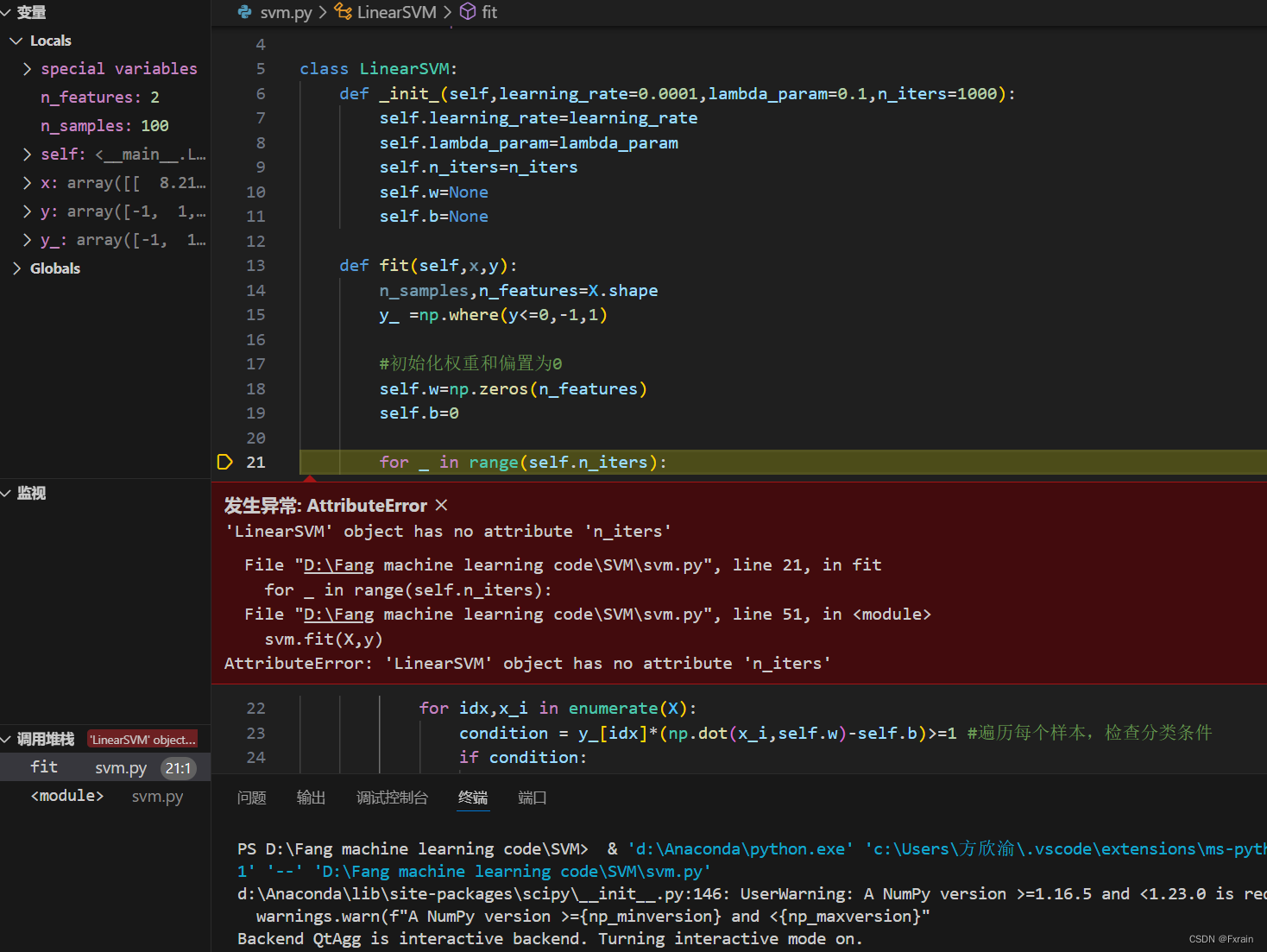1267x952 pixels.
Task: Open the LinearSVM breadcrumb item
Action: (397, 12)
